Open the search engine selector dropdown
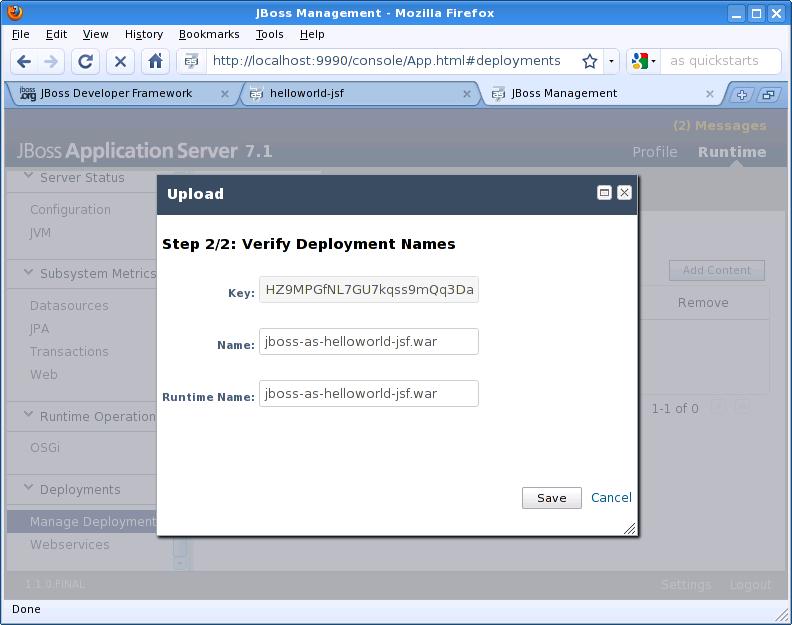Screen dimensions: 792x625 [x=644, y=62]
